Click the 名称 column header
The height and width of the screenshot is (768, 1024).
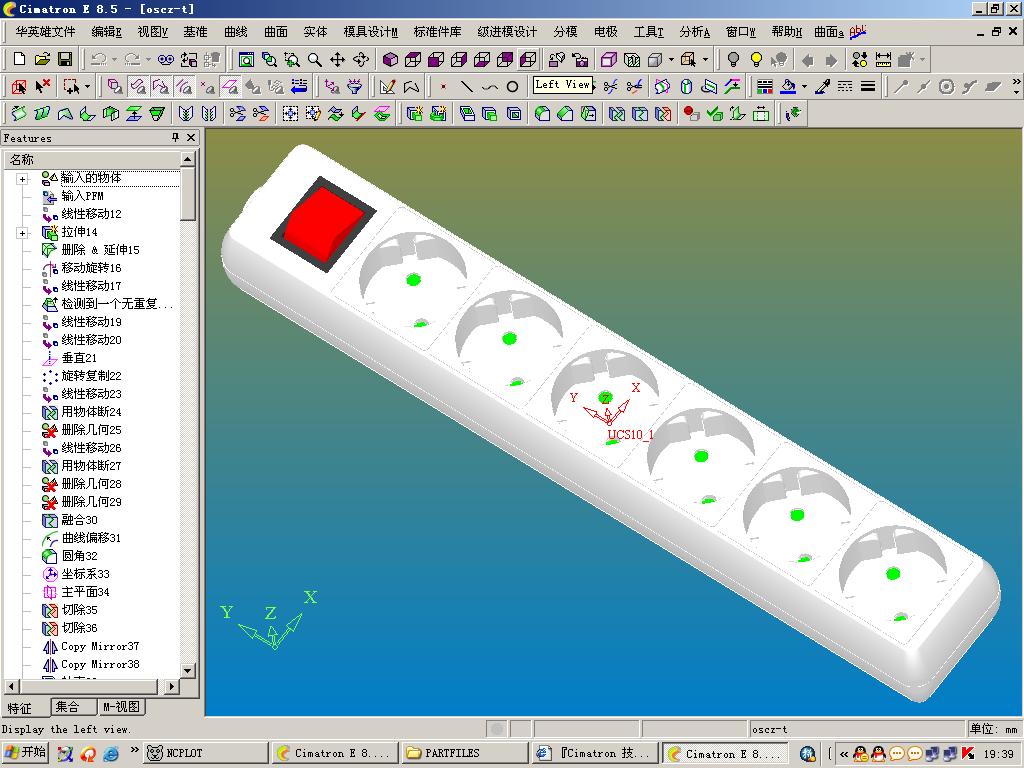click(x=91, y=159)
